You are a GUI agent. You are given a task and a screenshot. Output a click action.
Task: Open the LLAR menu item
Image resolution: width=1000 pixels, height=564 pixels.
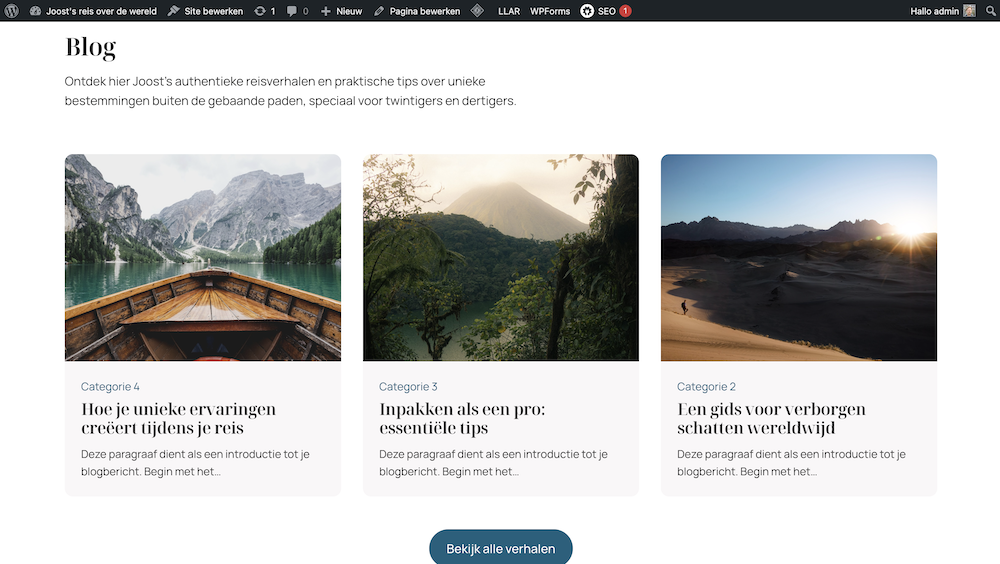[x=508, y=11]
